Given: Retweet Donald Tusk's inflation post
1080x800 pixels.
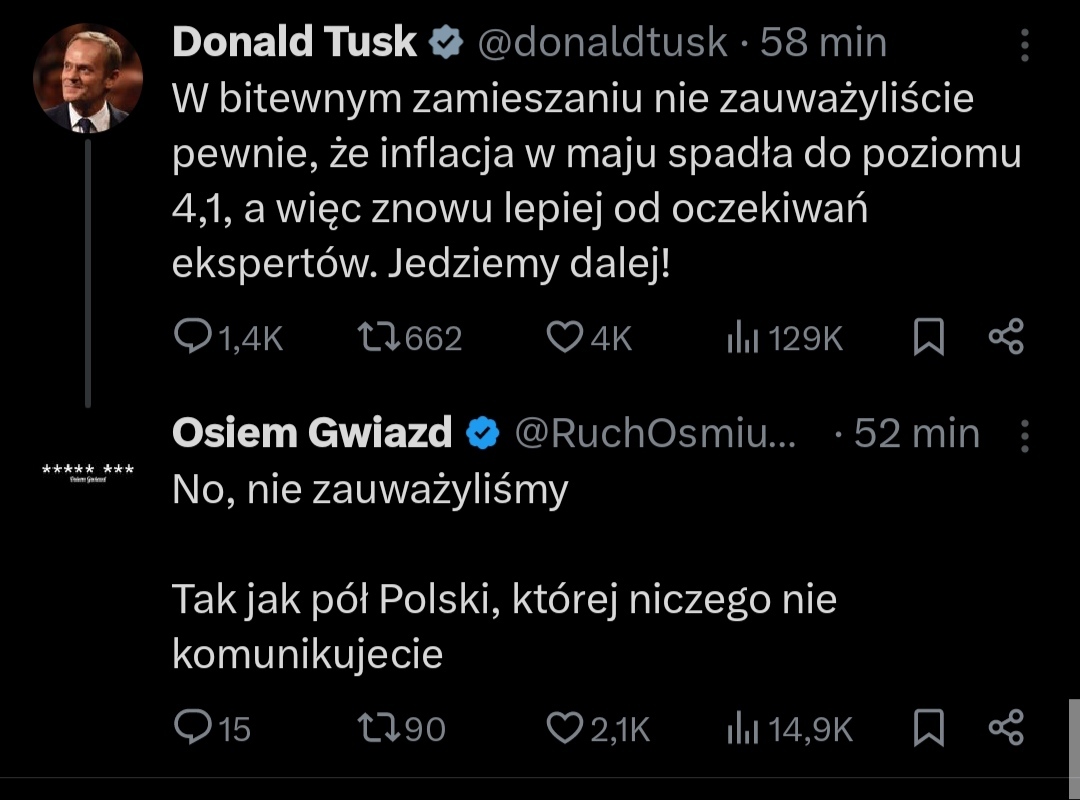Looking at the screenshot, I should (x=377, y=338).
